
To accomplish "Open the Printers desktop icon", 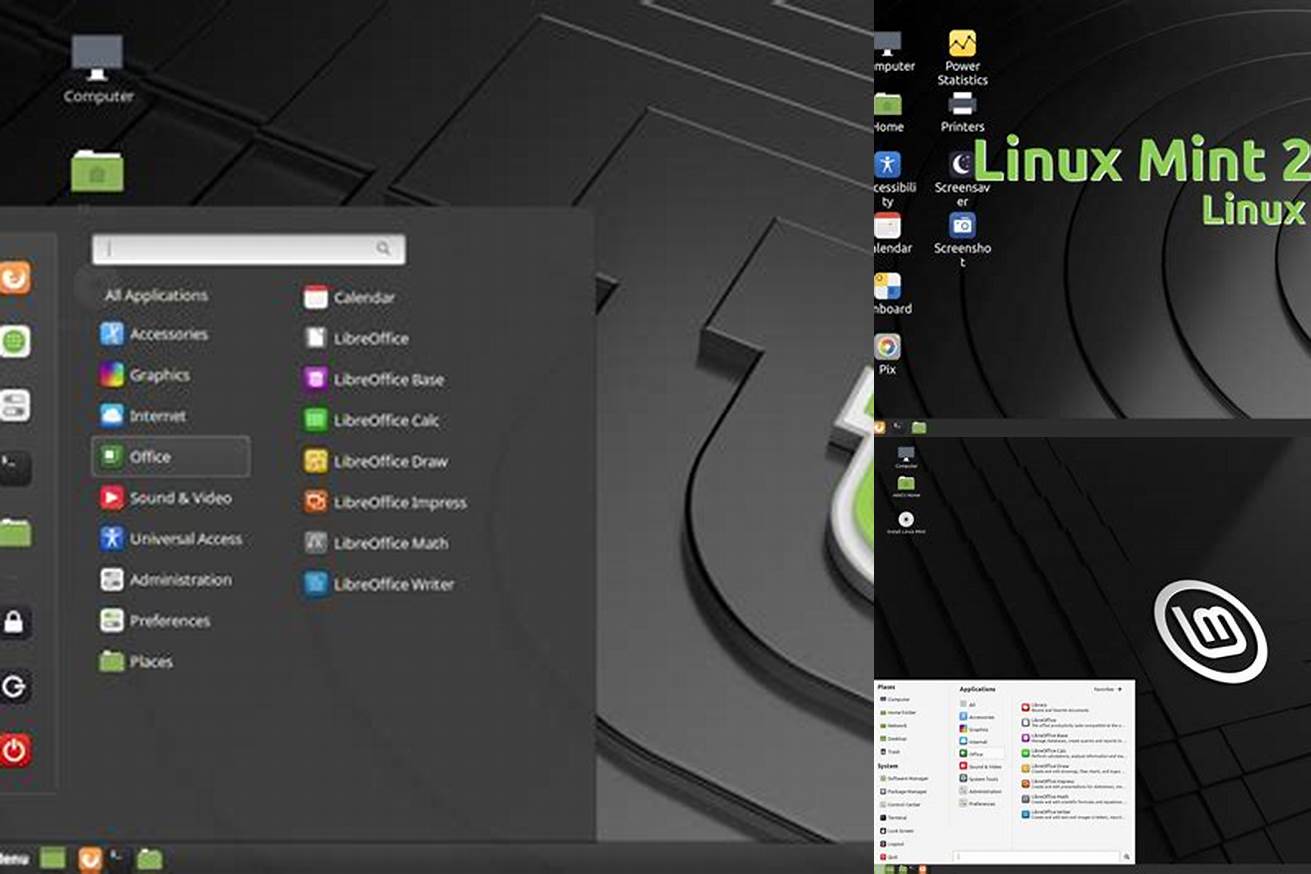I will click(x=962, y=112).
